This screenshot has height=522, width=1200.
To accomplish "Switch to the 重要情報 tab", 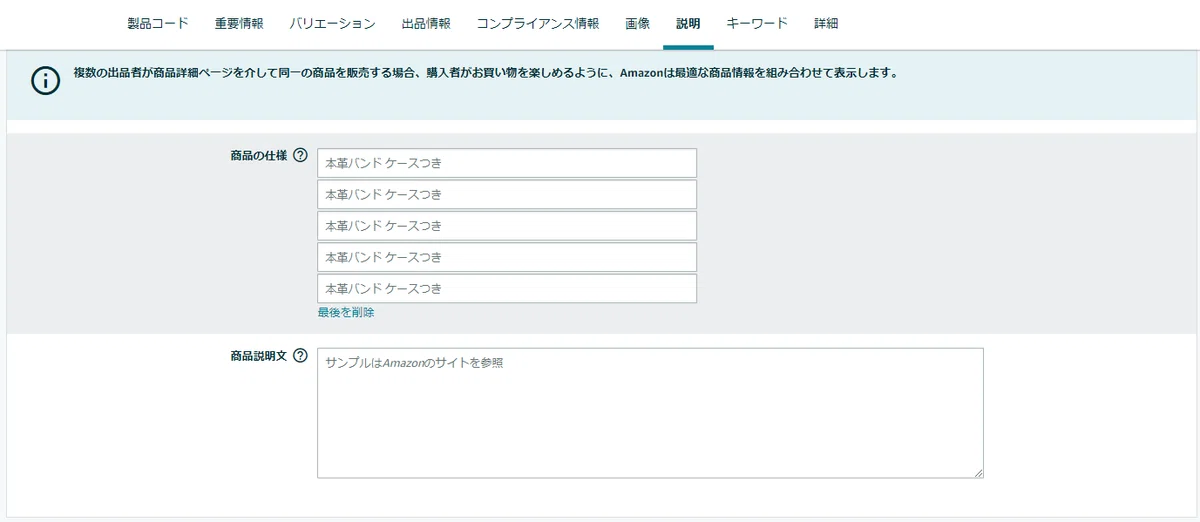I will click(239, 23).
